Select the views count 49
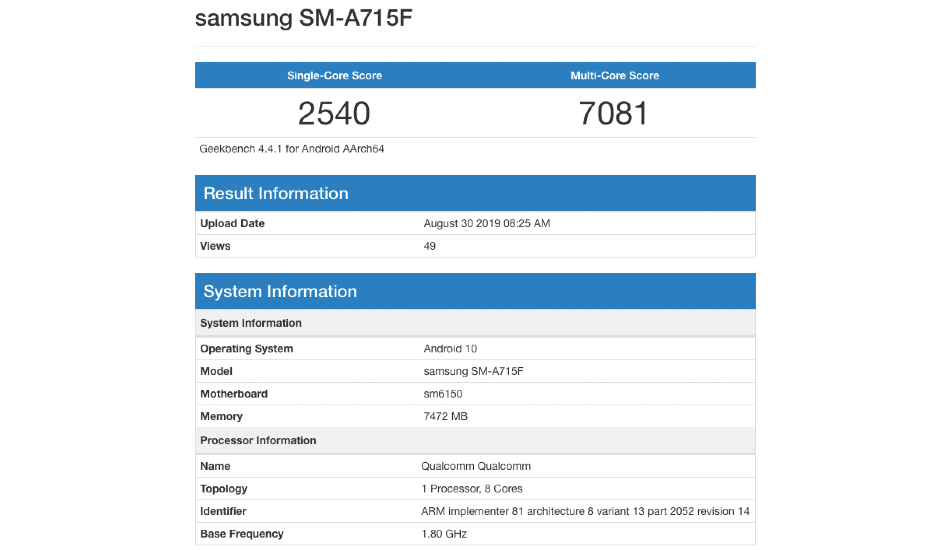The image size is (950, 550). [x=430, y=246]
